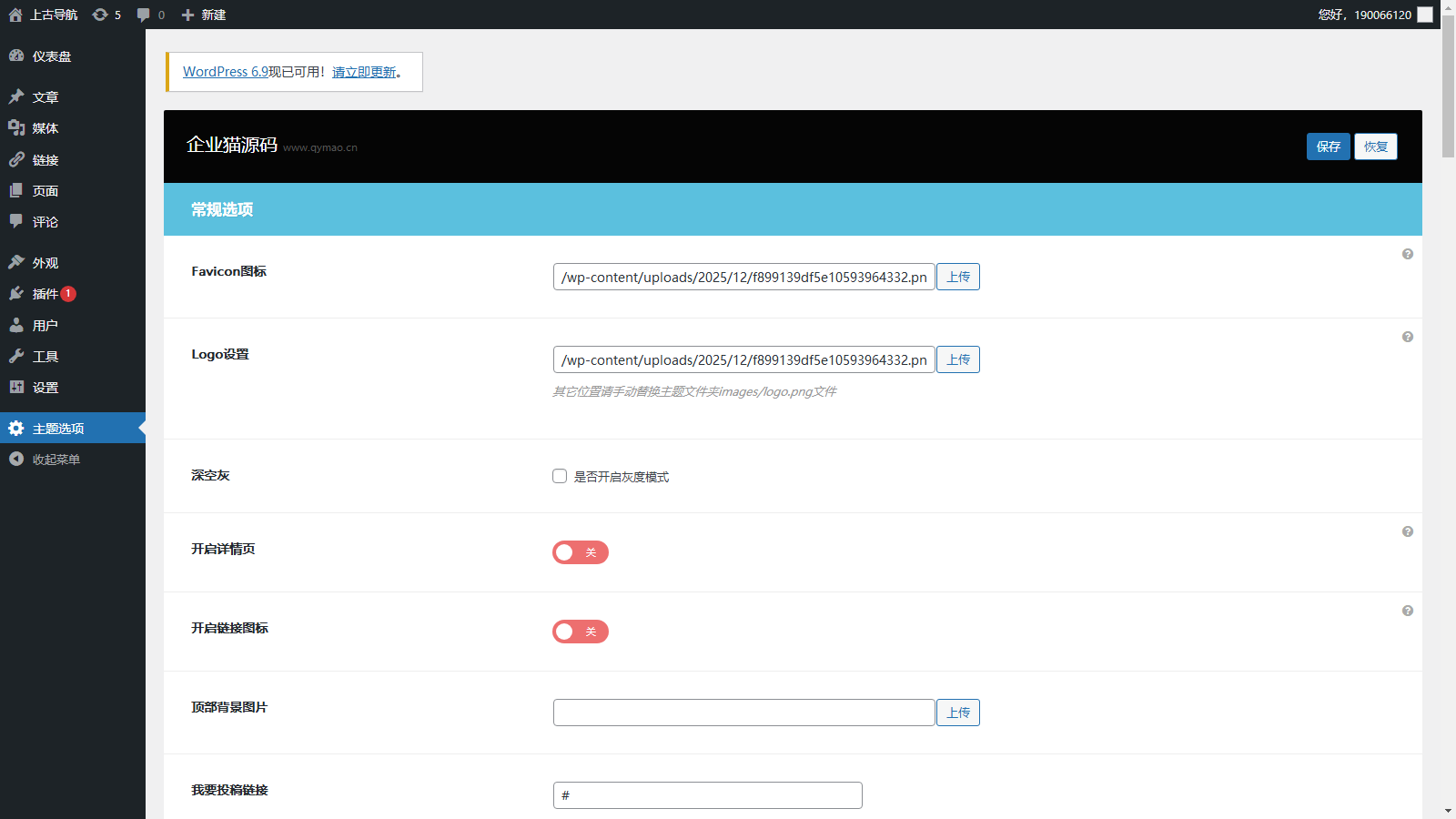Click the 我要投稿链接 input field

click(x=707, y=795)
